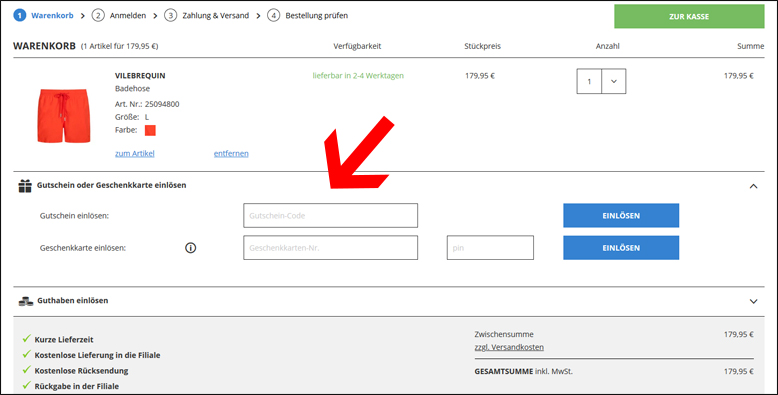Screen dimensions: 778x395
Task: Click the Summe column header
Action: click(x=750, y=46)
